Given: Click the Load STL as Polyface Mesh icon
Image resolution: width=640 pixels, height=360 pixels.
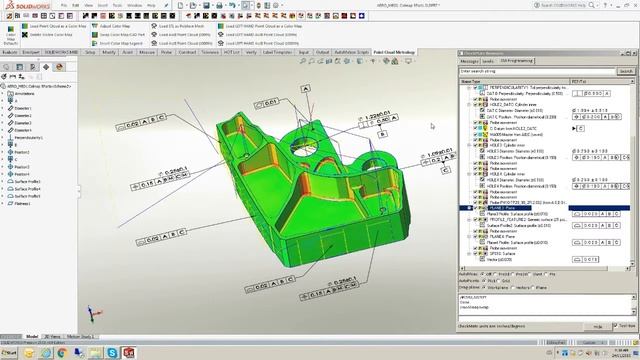Looking at the screenshot, I should (154, 26).
